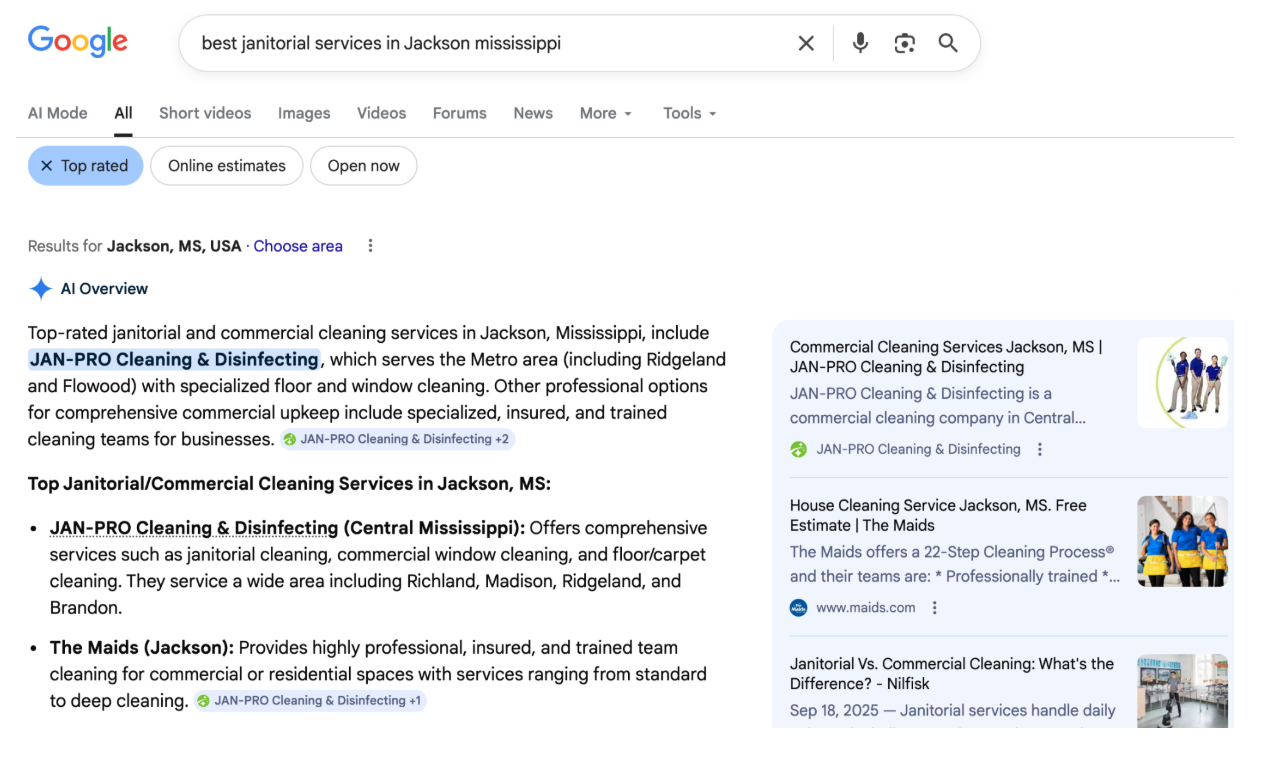
Task: Open three-dot menu for JAN-PRO card
Action: (x=1040, y=449)
